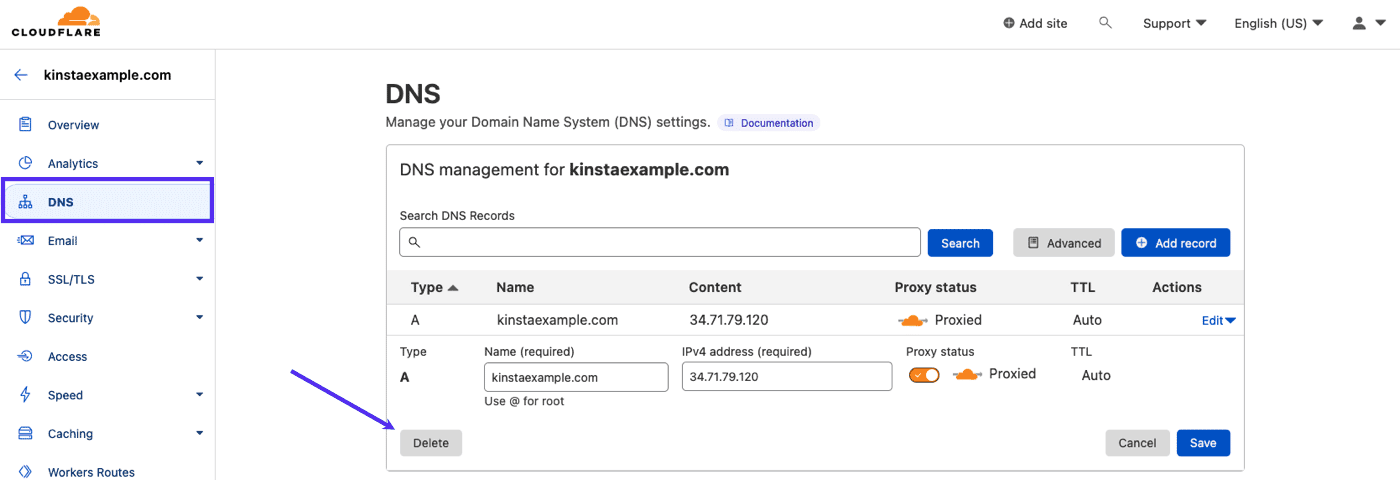Click the SSL/TLS padlock icon
This screenshot has height=480, width=1400.
[25, 279]
